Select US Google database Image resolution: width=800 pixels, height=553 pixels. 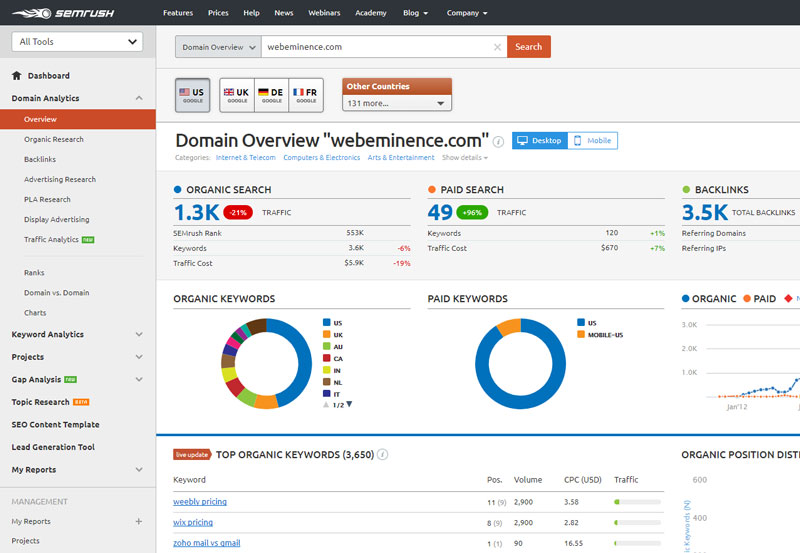point(192,95)
